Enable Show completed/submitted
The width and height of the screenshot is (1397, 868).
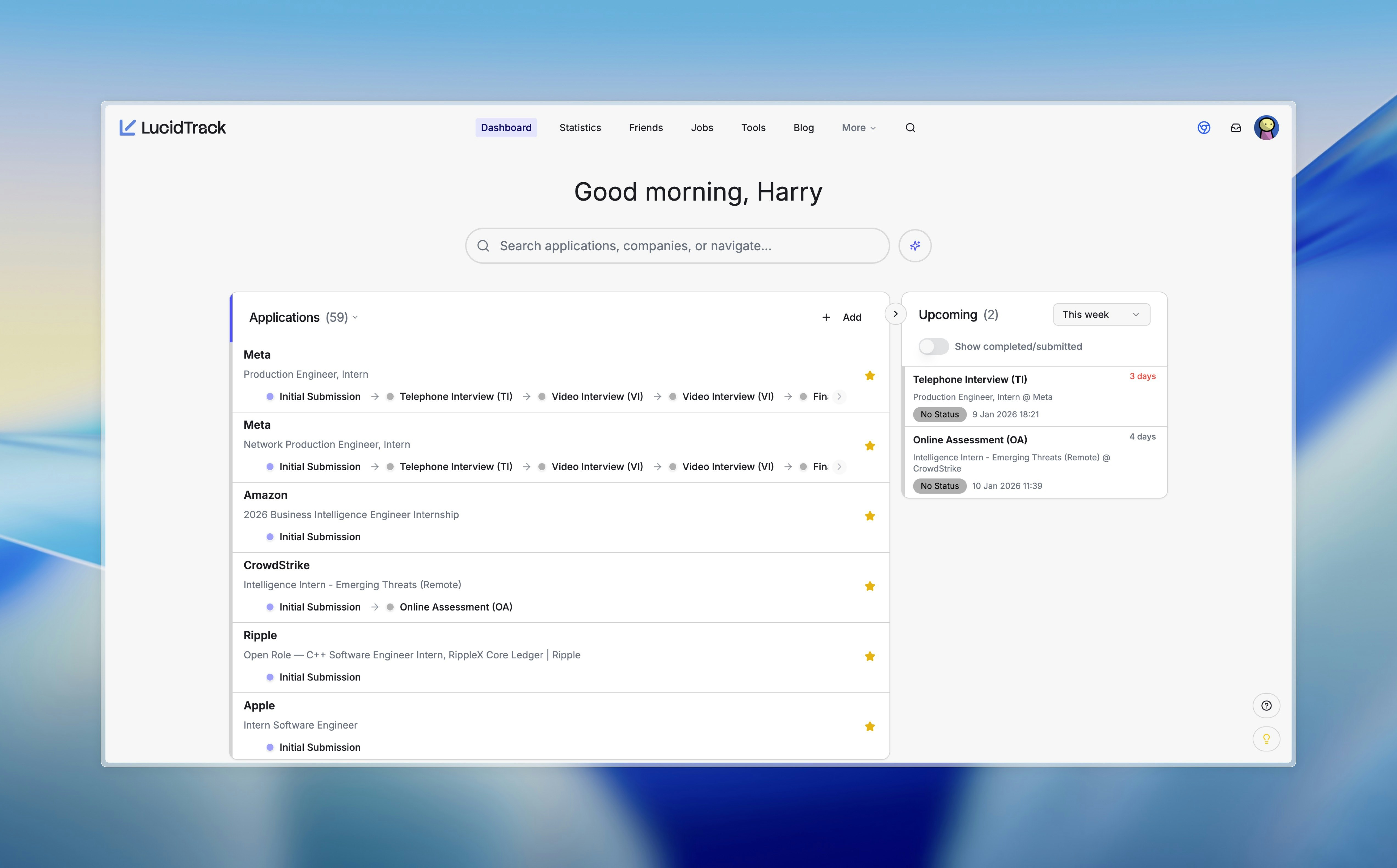pos(934,346)
